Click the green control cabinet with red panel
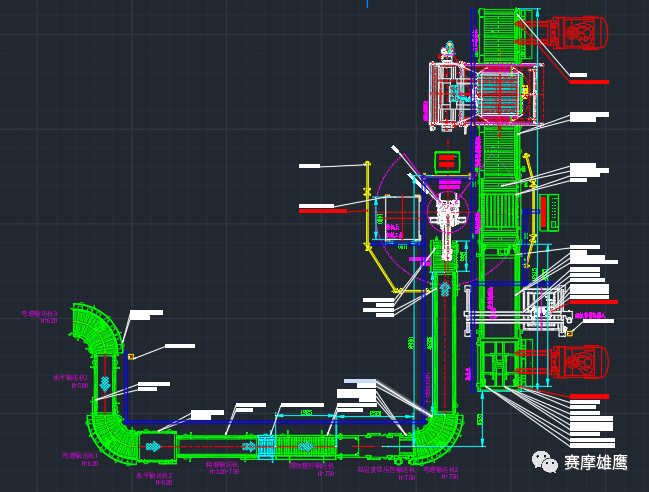This screenshot has height=492, width=649. coord(549,211)
